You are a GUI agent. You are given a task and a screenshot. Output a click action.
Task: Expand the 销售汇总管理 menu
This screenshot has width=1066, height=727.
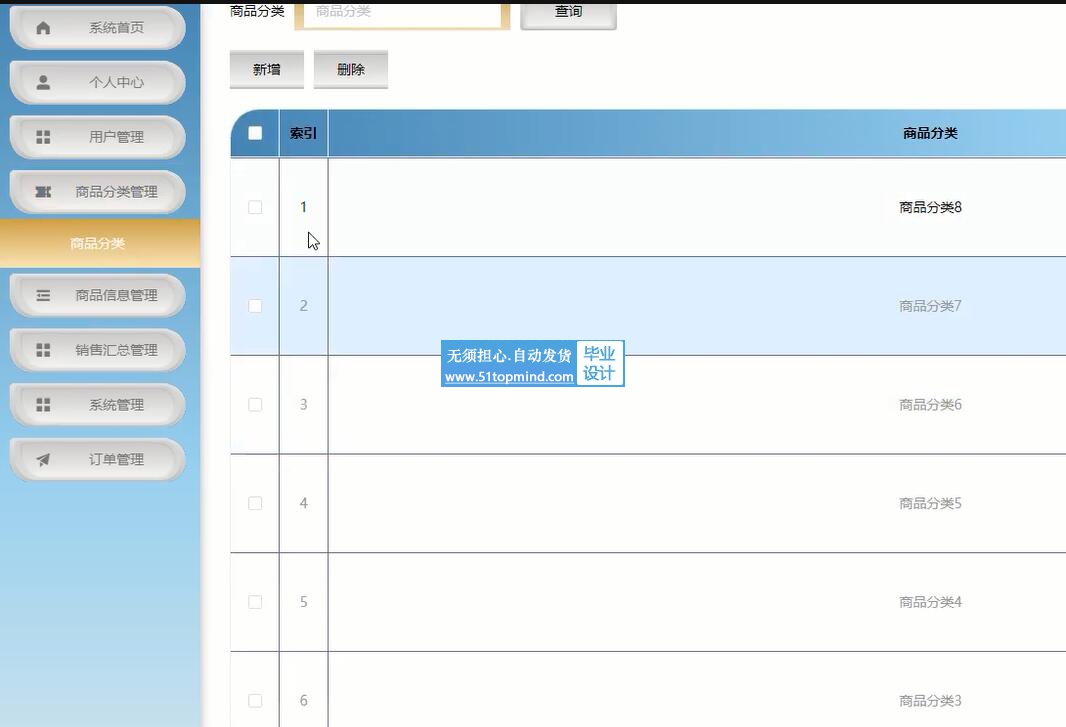pyautogui.click(x=97, y=350)
